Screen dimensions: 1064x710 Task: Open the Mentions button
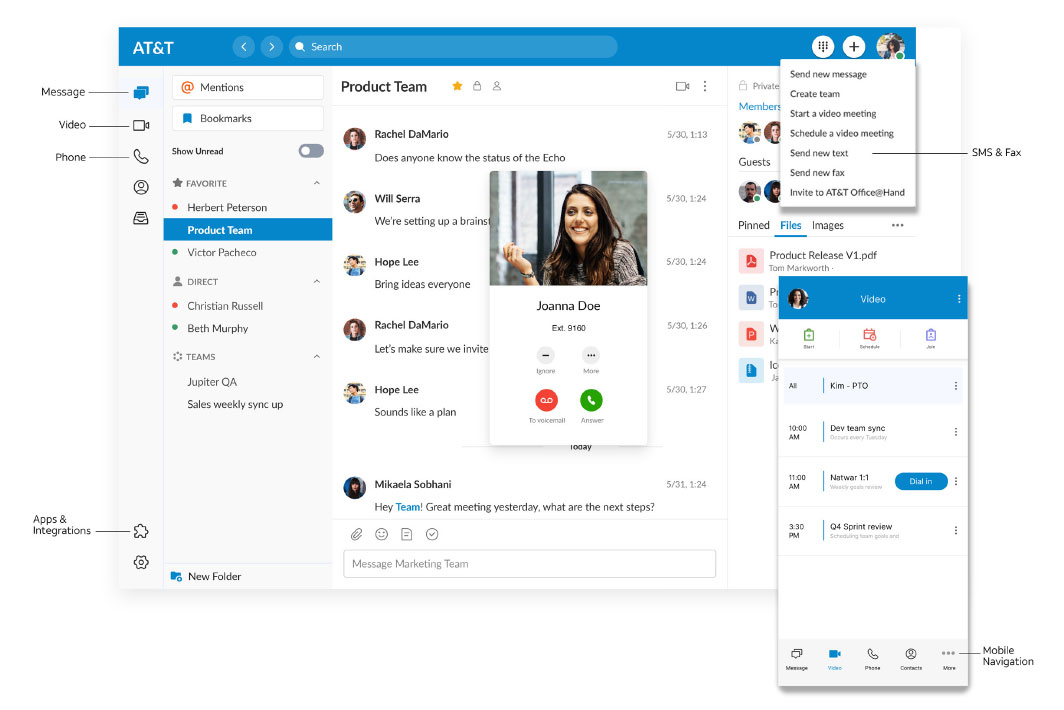(x=248, y=88)
